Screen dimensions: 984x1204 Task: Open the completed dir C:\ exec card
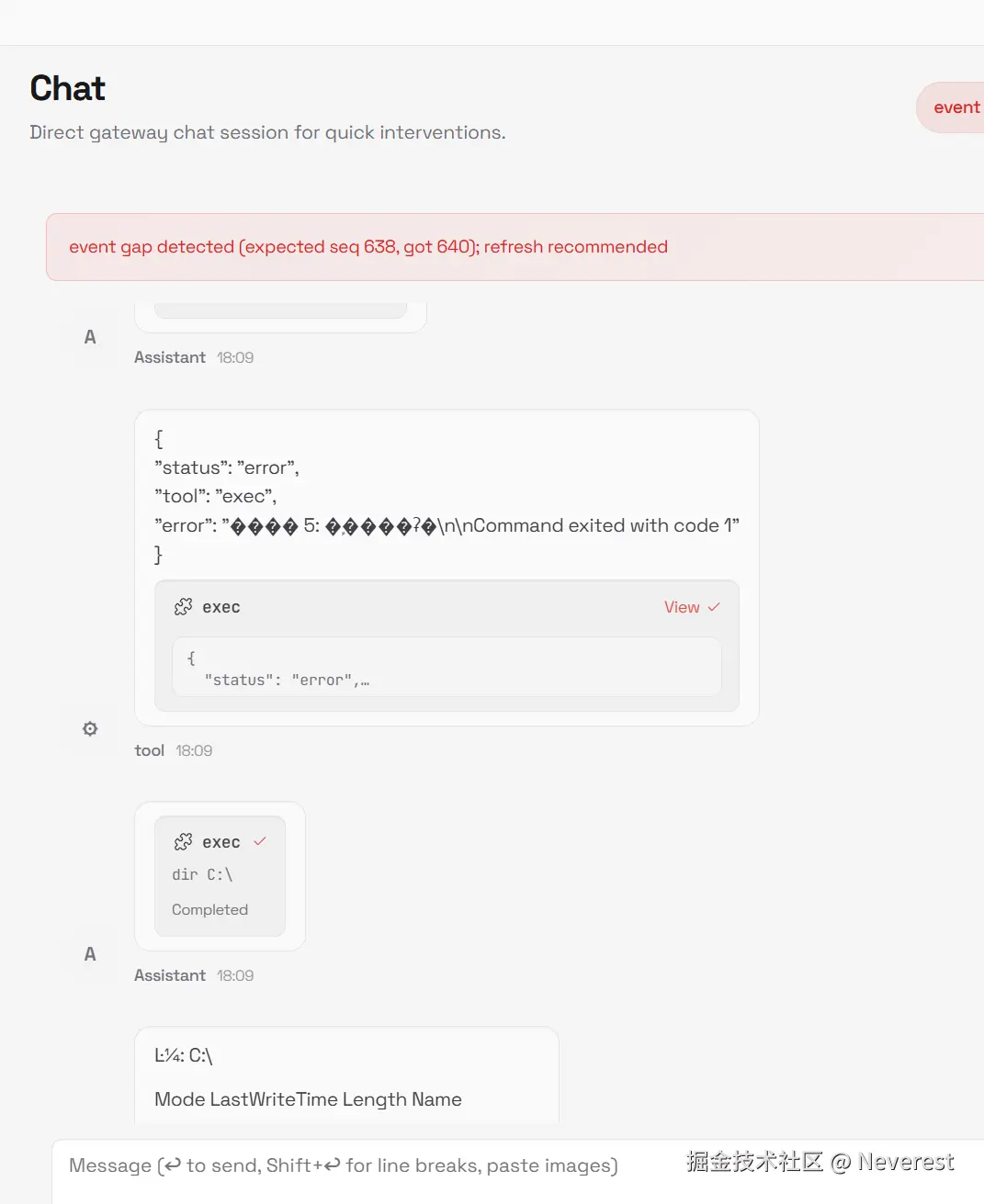220,877
